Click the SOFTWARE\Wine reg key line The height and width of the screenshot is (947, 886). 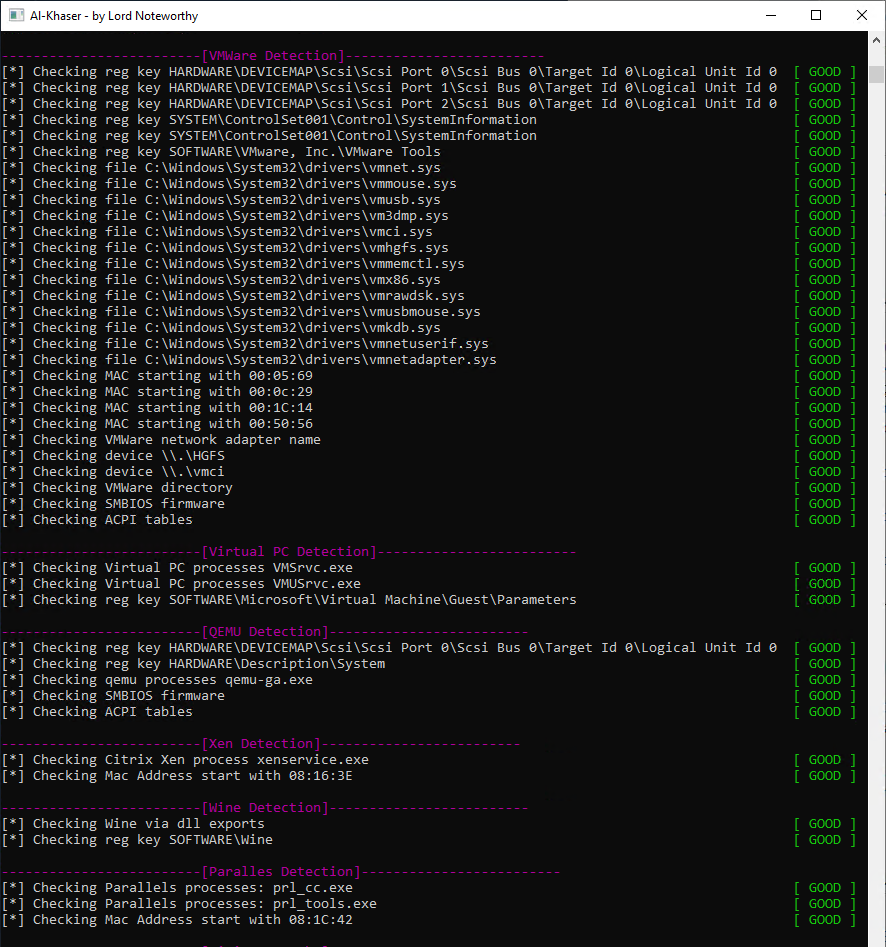tap(137, 840)
